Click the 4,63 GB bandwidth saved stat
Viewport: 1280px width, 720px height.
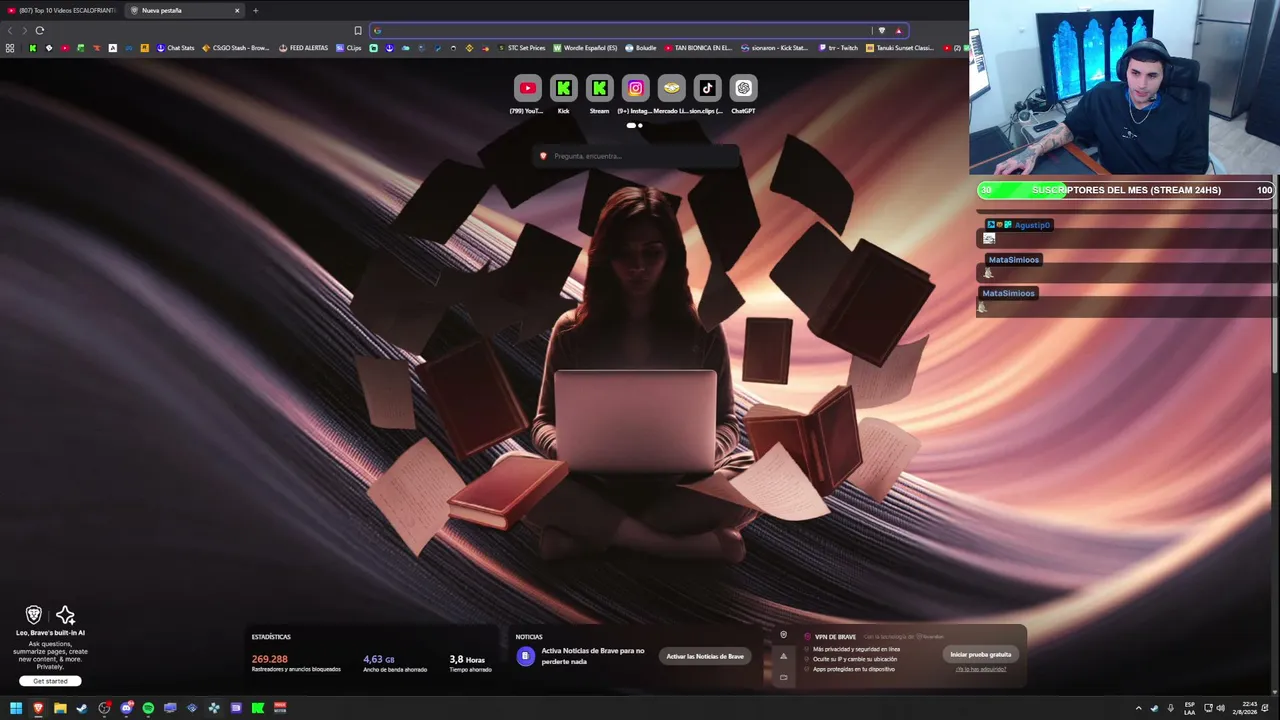coord(395,662)
